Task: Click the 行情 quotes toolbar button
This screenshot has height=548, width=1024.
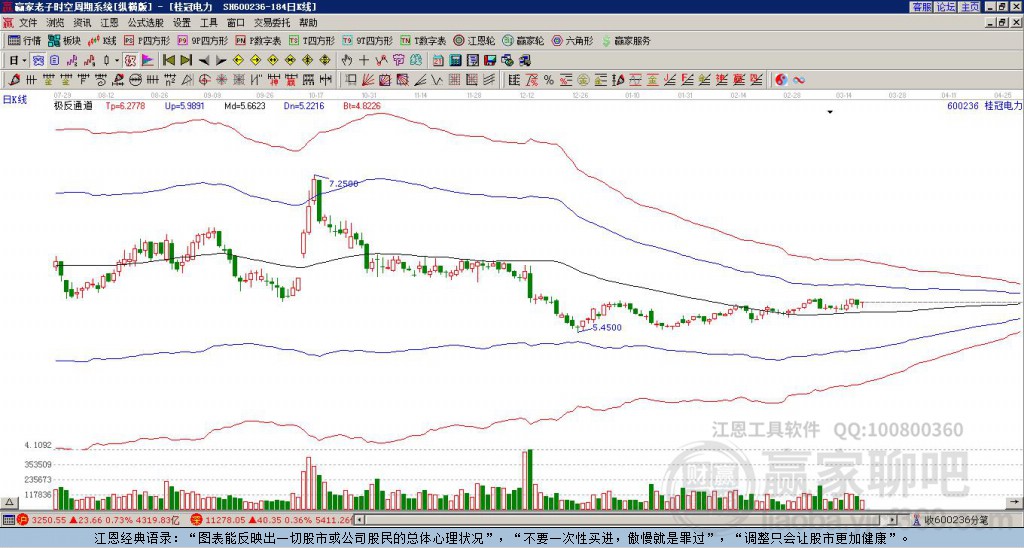Action: [25, 40]
